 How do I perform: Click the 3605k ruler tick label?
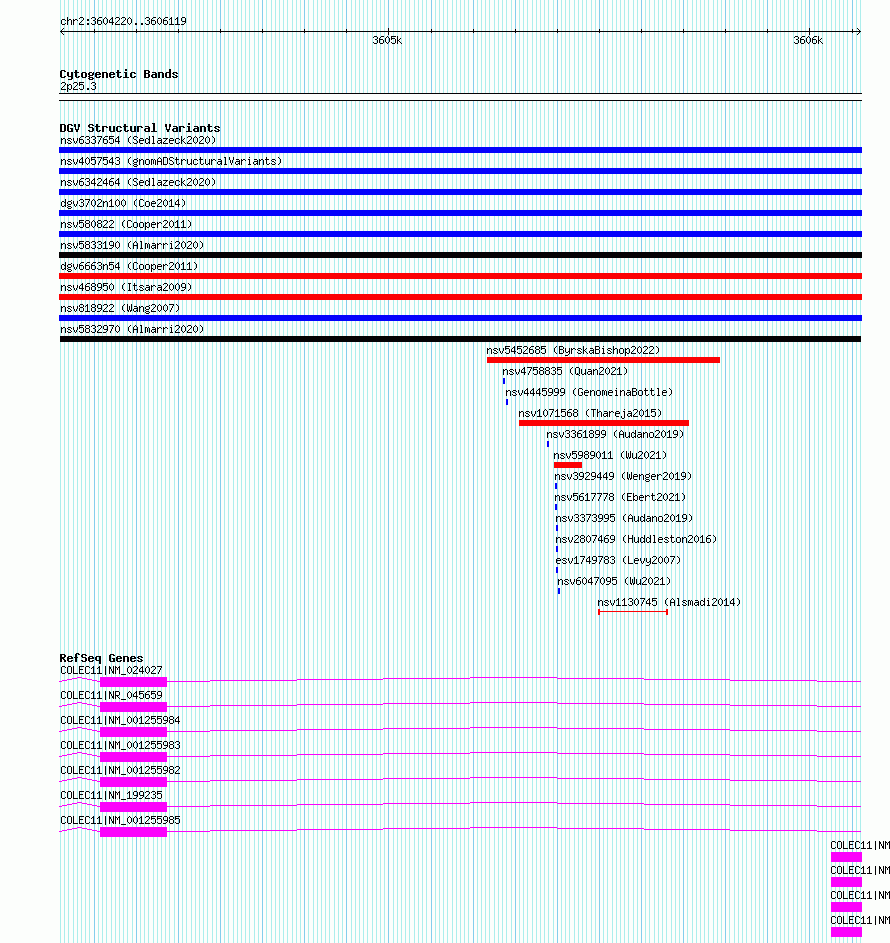point(387,40)
